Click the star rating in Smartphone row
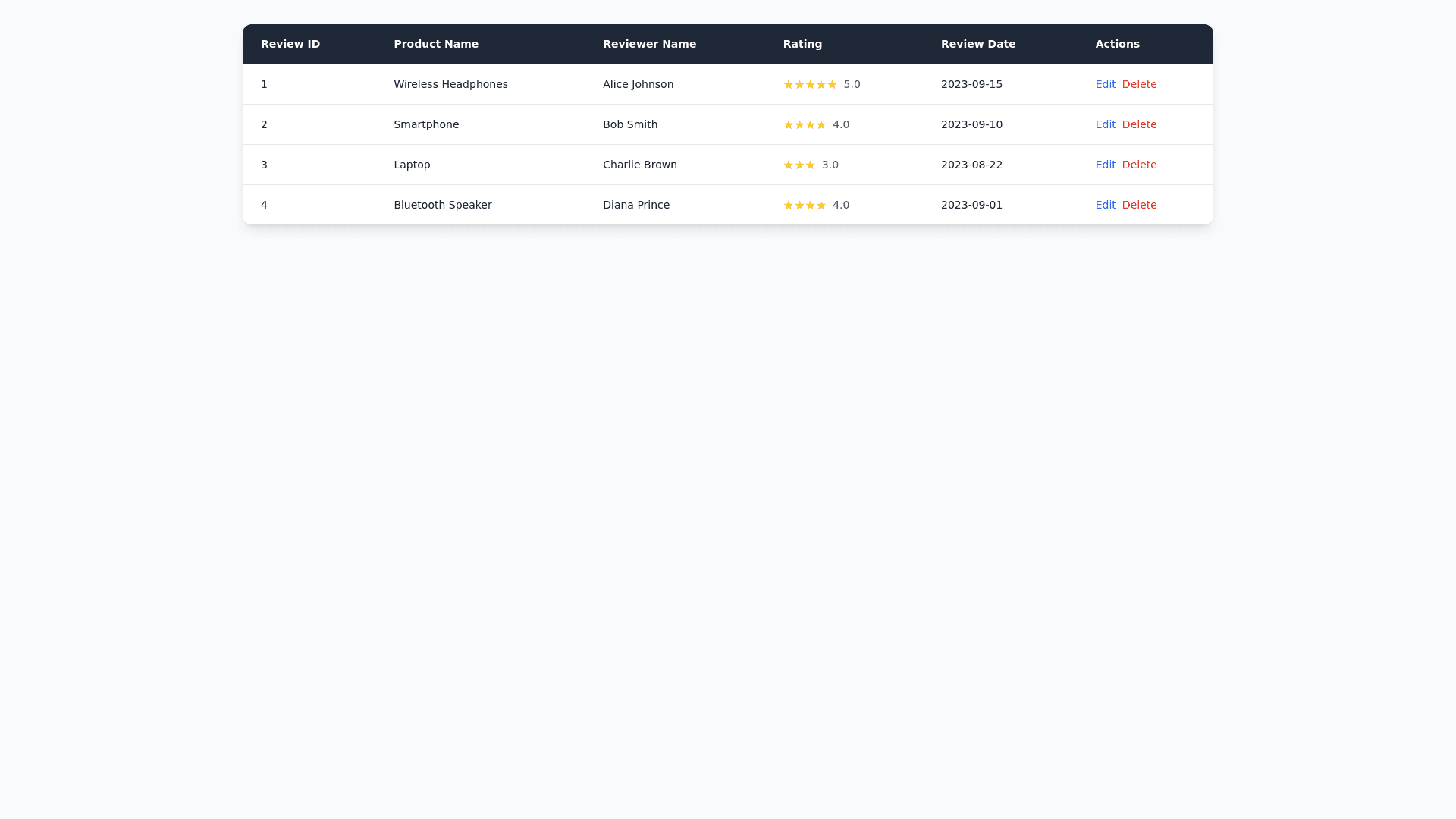Viewport: 1456px width, 819px height. (x=805, y=124)
